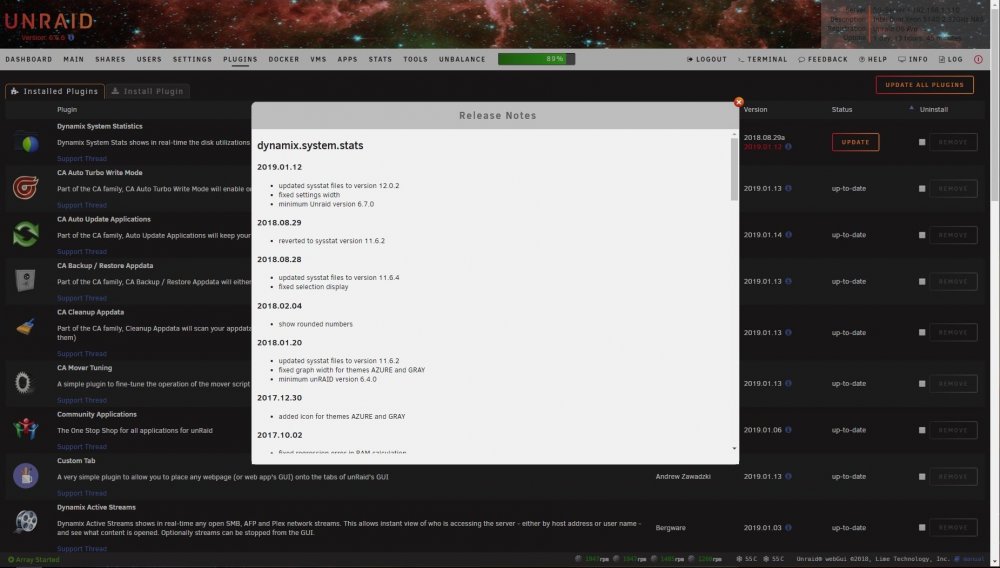Screen dimensions: 1000x568
Task: Click the Dynamix Active Streams film reel icon
Action: (26, 521)
